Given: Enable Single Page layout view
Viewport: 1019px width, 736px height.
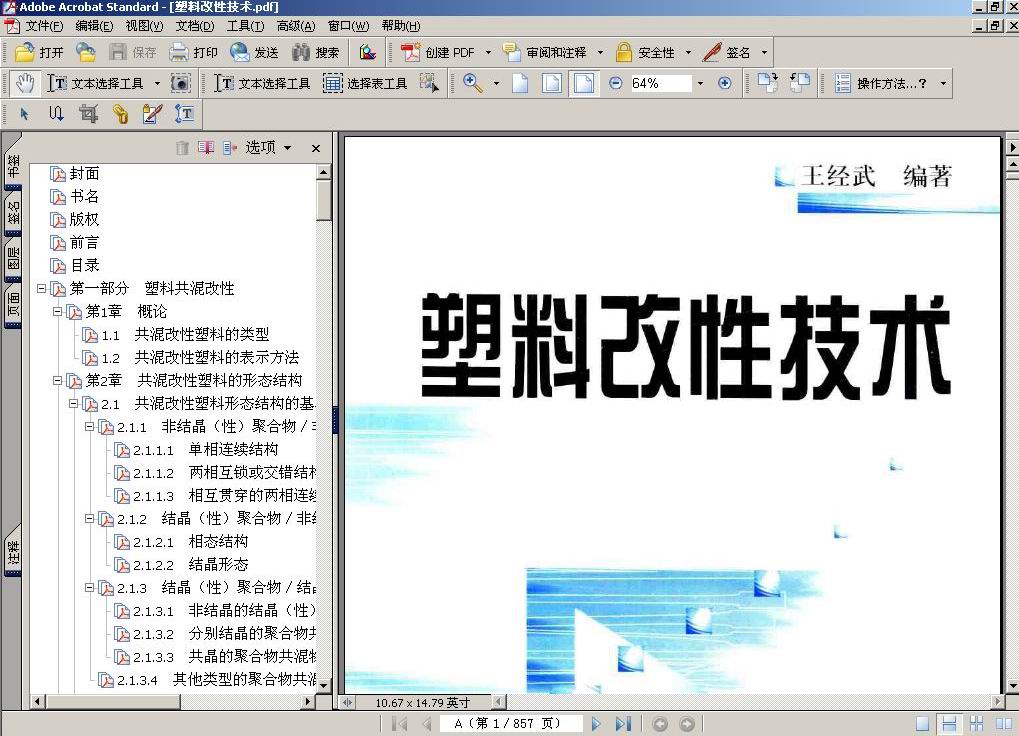Looking at the screenshot, I should pyautogui.click(x=922, y=724).
